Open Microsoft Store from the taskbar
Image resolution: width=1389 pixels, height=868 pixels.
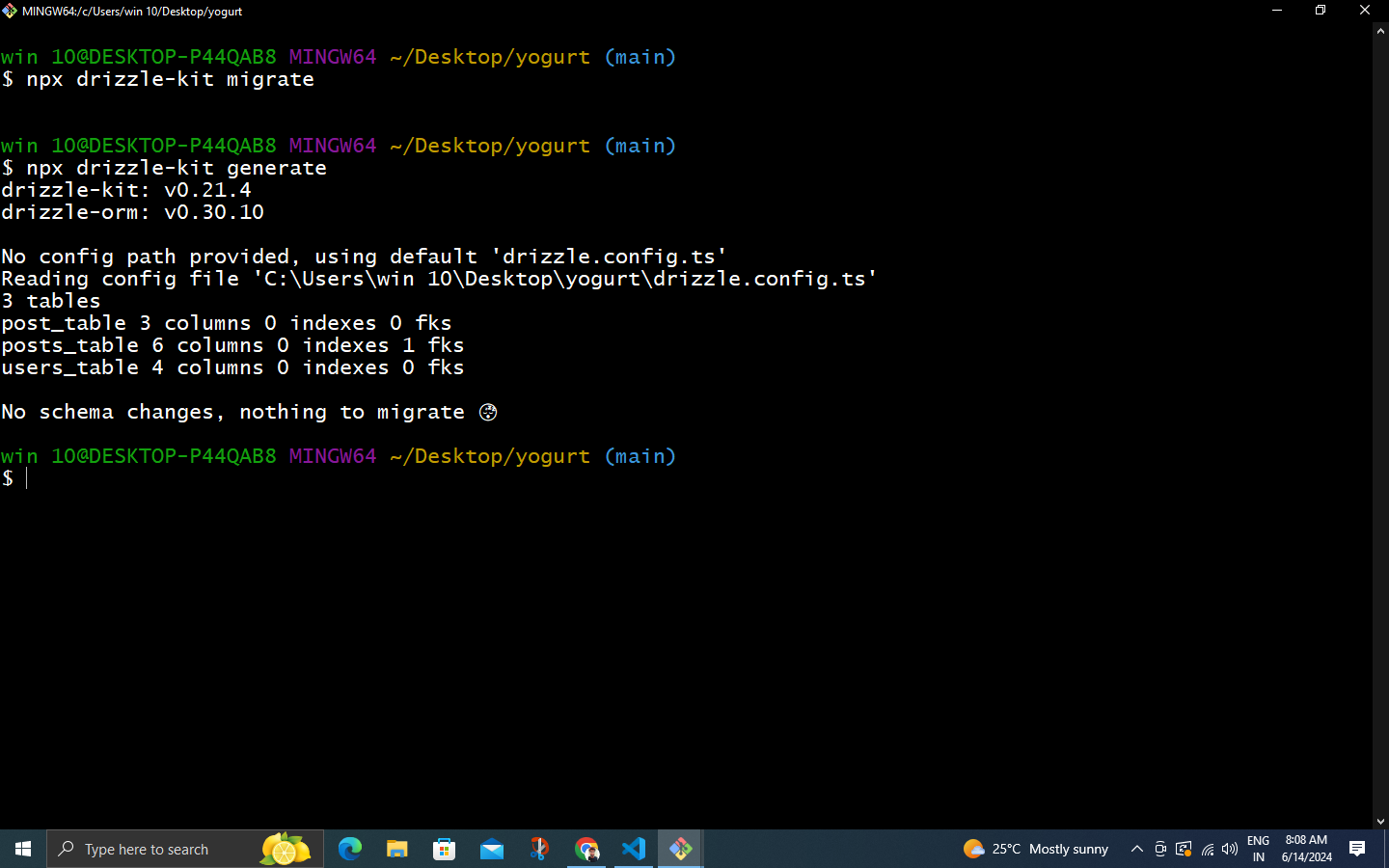click(445, 849)
